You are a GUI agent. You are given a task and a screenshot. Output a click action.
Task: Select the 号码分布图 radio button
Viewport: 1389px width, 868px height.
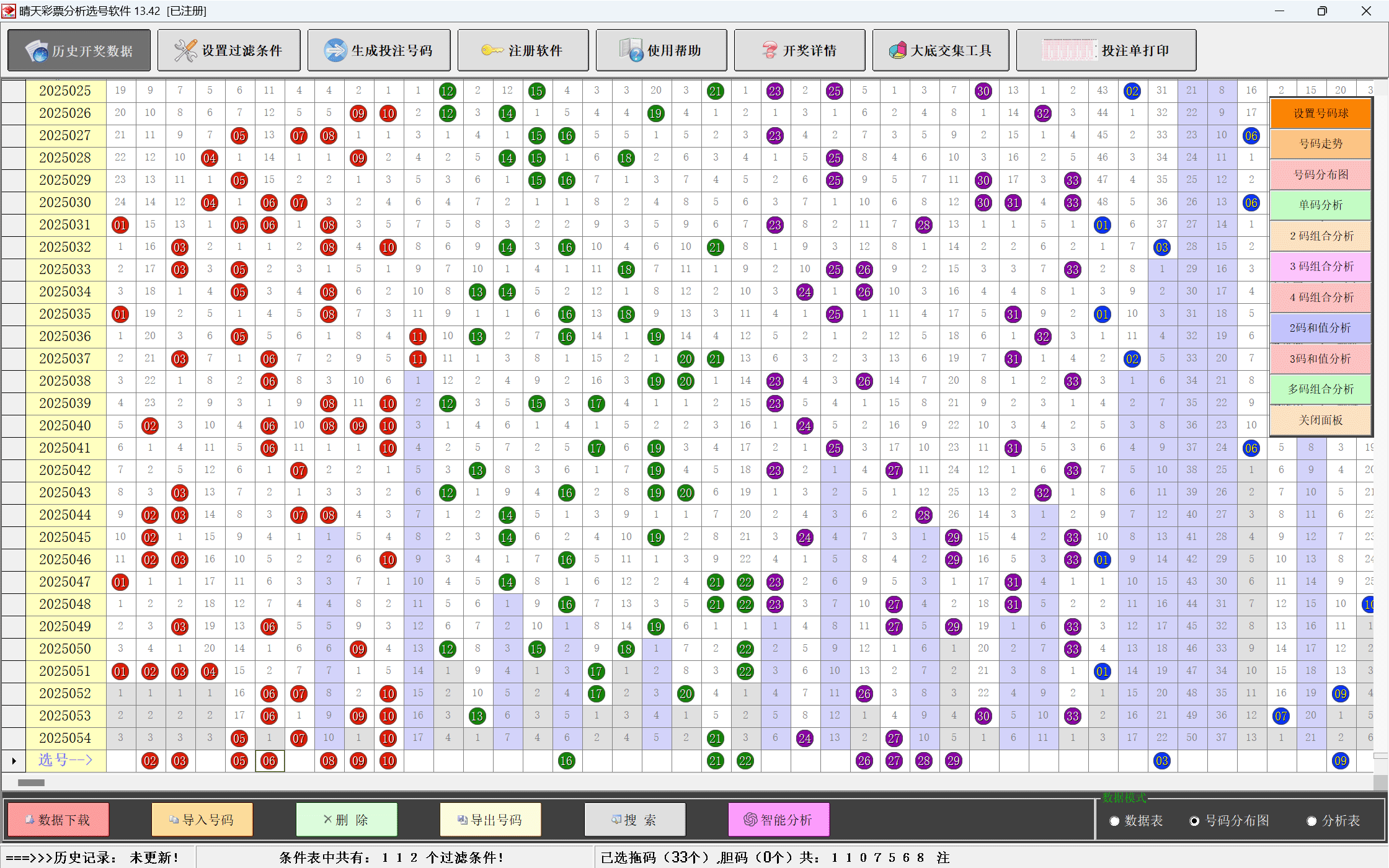click(x=1194, y=821)
